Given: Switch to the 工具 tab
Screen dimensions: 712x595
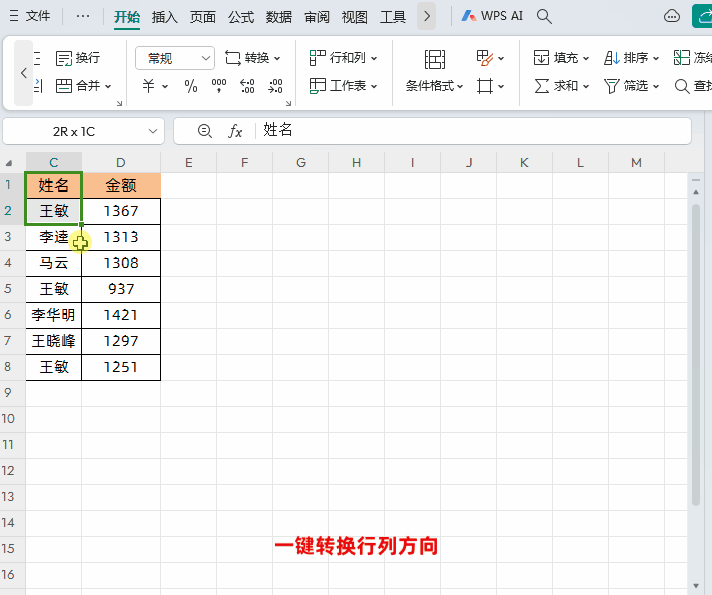Looking at the screenshot, I should (393, 17).
